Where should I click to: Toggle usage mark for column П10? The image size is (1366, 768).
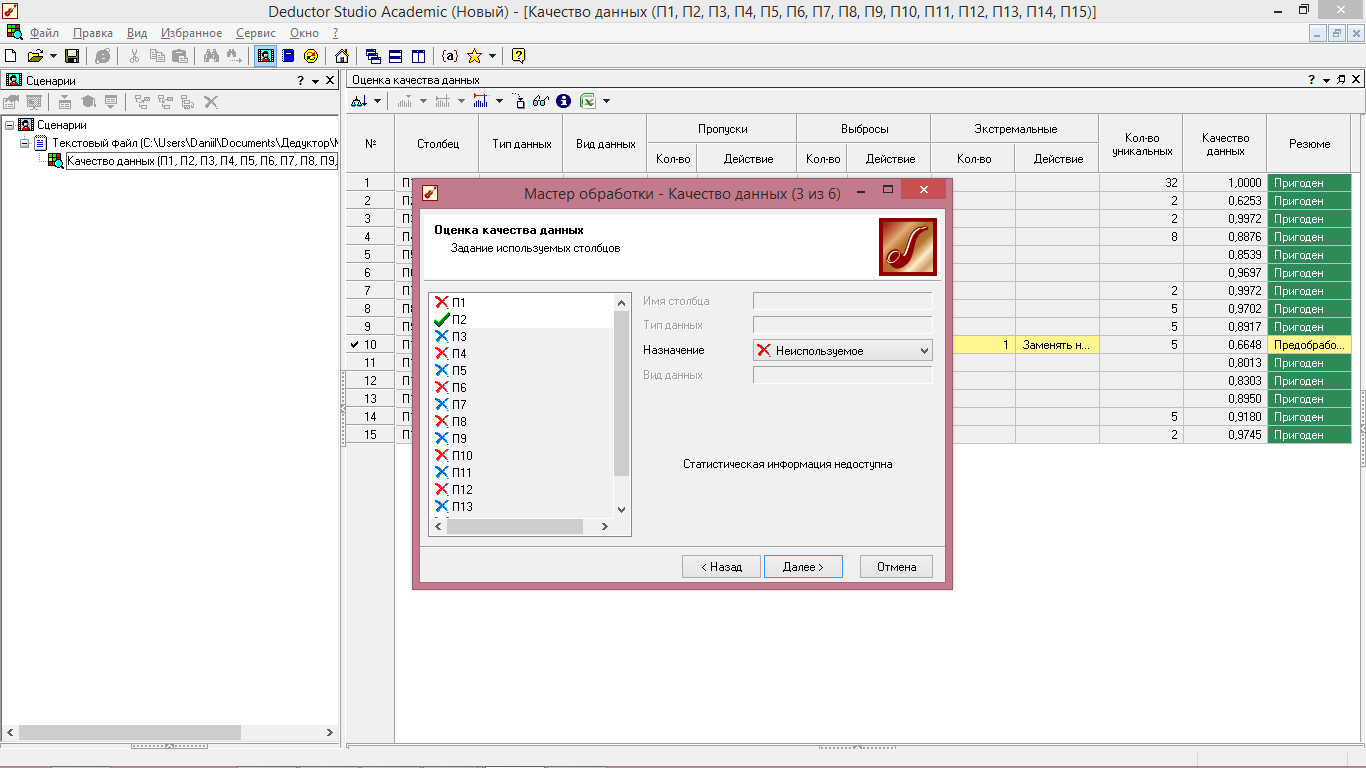point(441,456)
